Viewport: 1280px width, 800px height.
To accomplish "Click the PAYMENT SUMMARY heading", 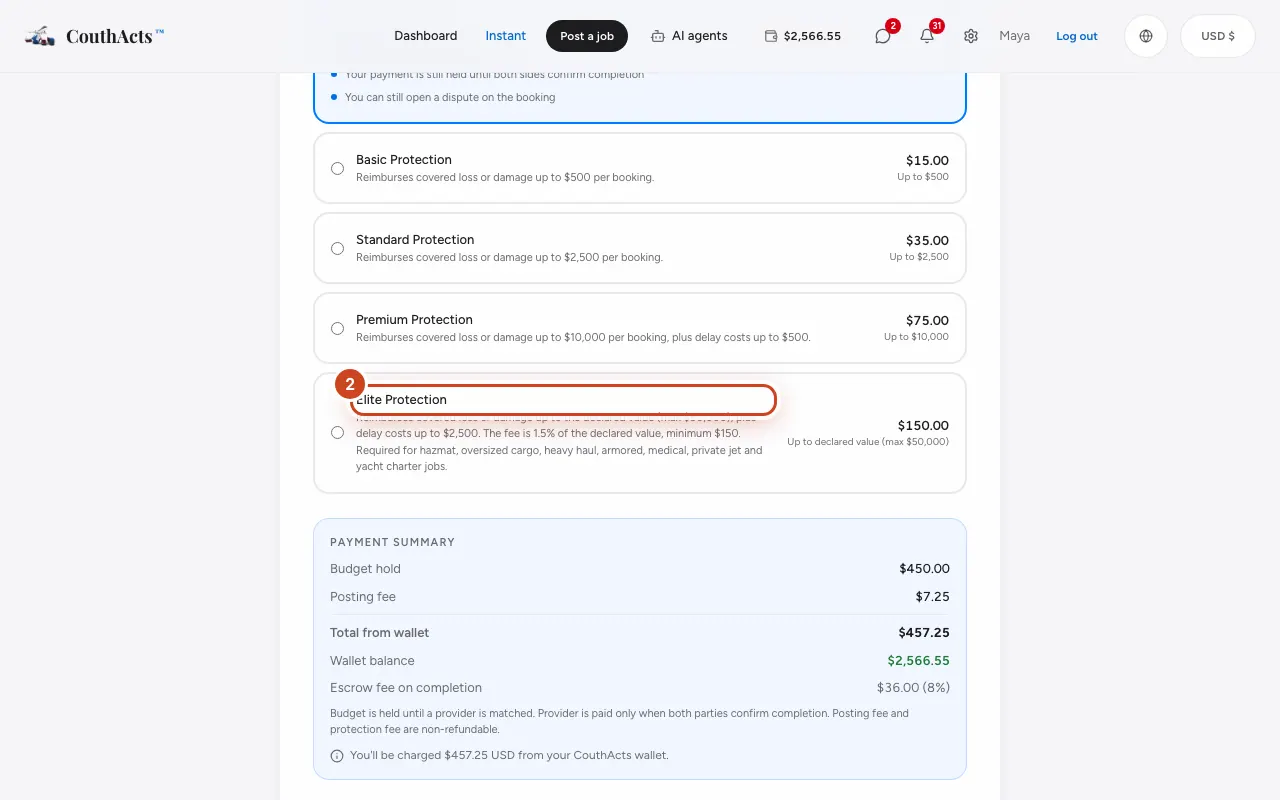I will [x=392, y=542].
